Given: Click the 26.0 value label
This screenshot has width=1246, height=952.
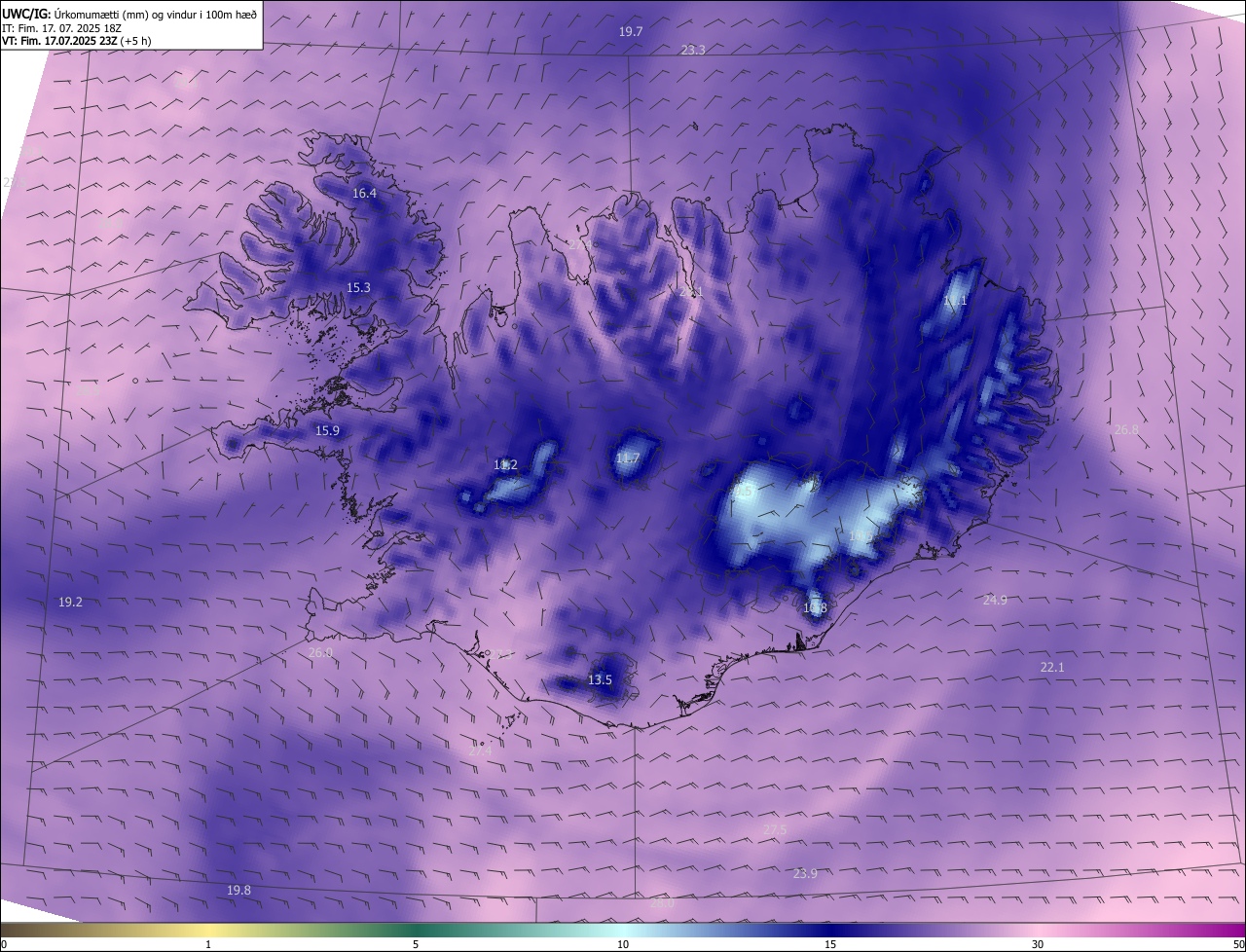Looking at the screenshot, I should [x=320, y=653].
